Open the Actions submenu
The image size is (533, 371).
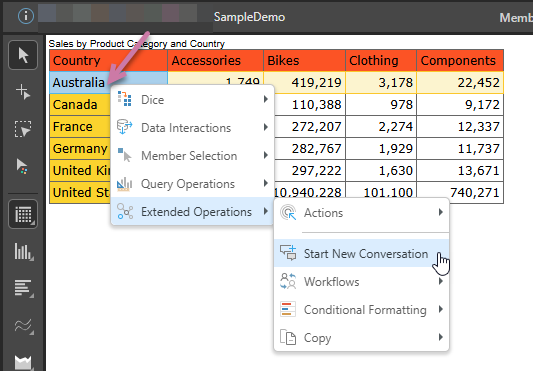tap(362, 213)
